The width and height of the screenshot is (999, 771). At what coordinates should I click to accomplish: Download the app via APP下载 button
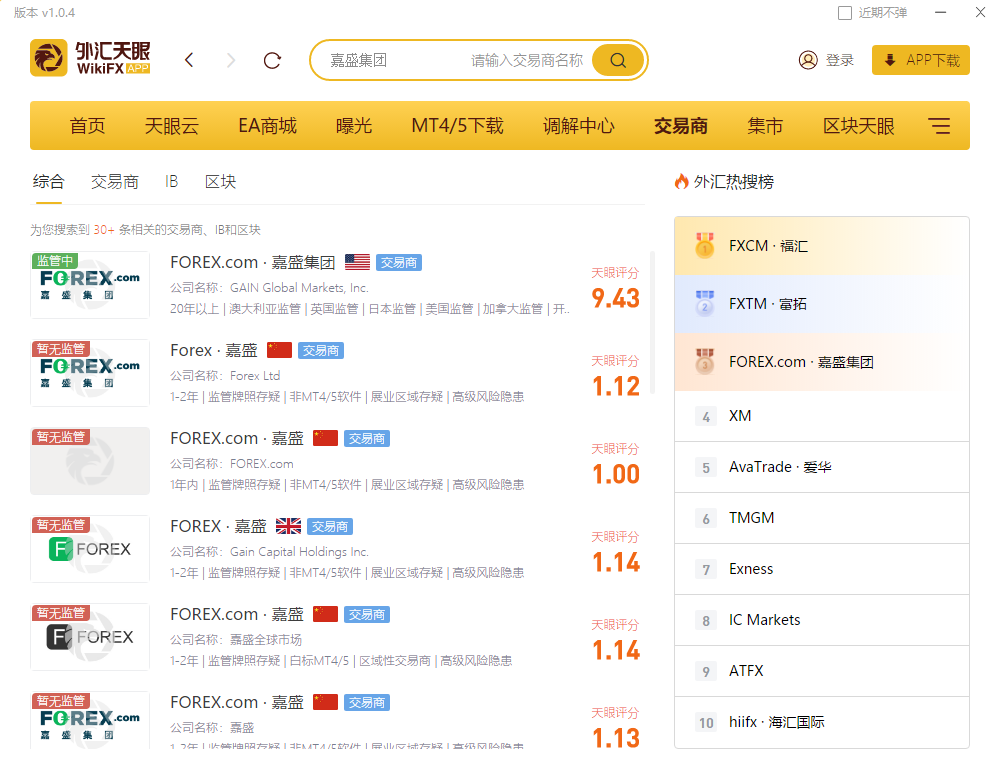click(921, 60)
